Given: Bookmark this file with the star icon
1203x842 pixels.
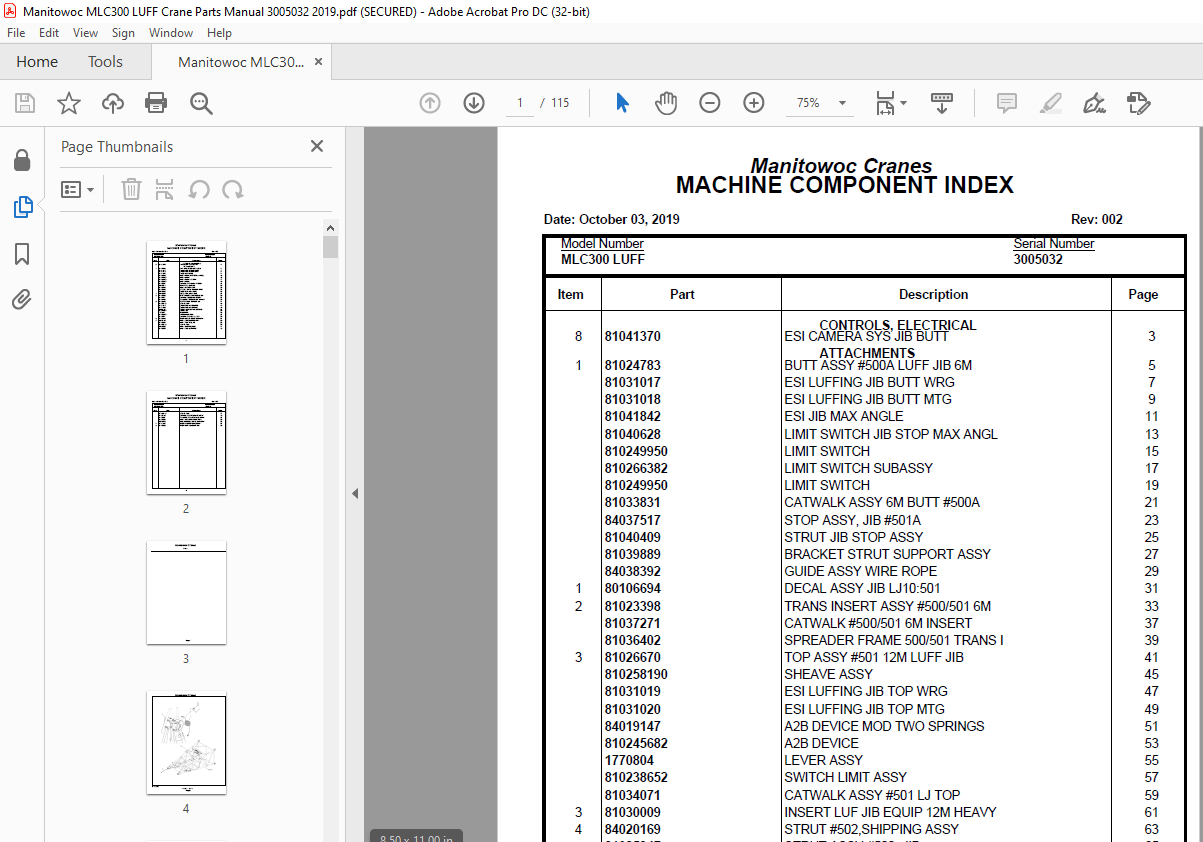Looking at the screenshot, I should 68,103.
